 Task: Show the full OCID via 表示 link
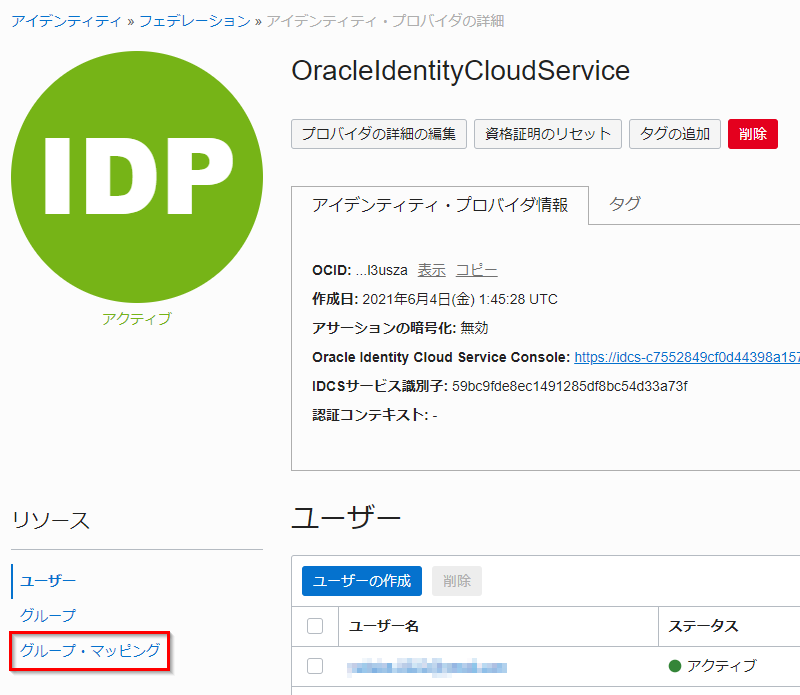click(432, 270)
